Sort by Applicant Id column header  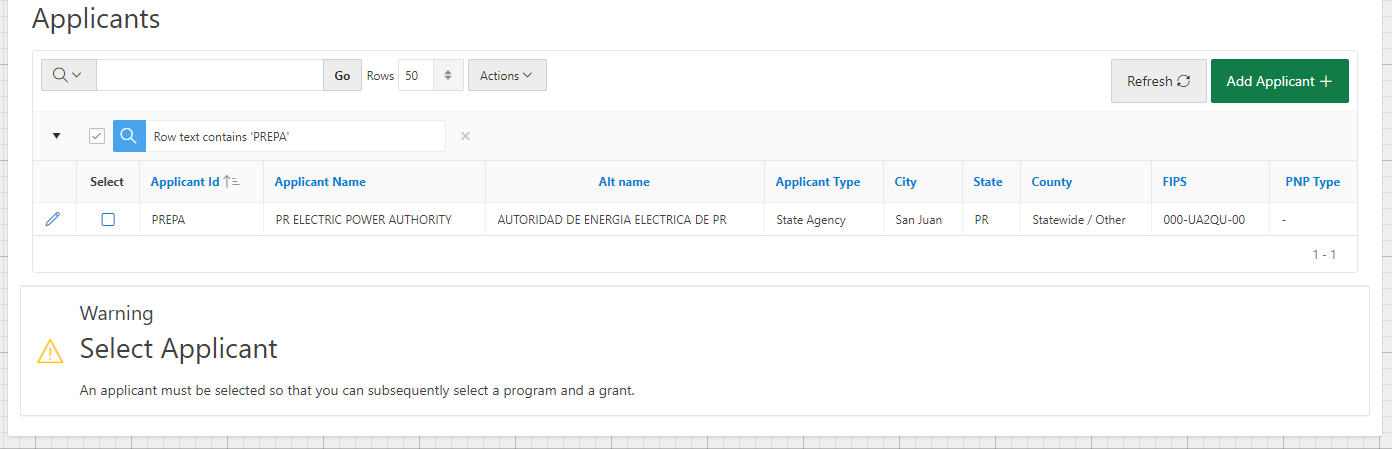(x=185, y=182)
